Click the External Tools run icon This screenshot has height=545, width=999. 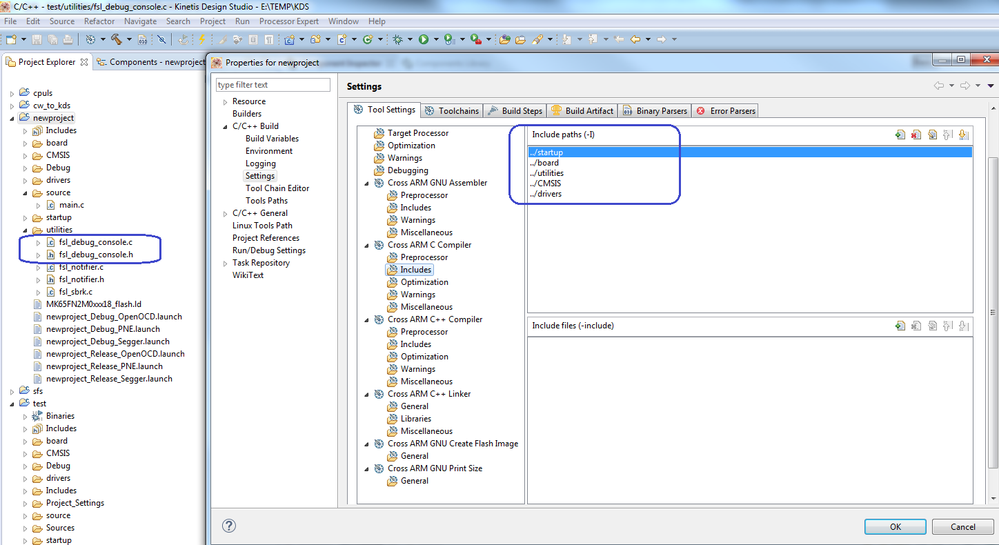(x=475, y=40)
